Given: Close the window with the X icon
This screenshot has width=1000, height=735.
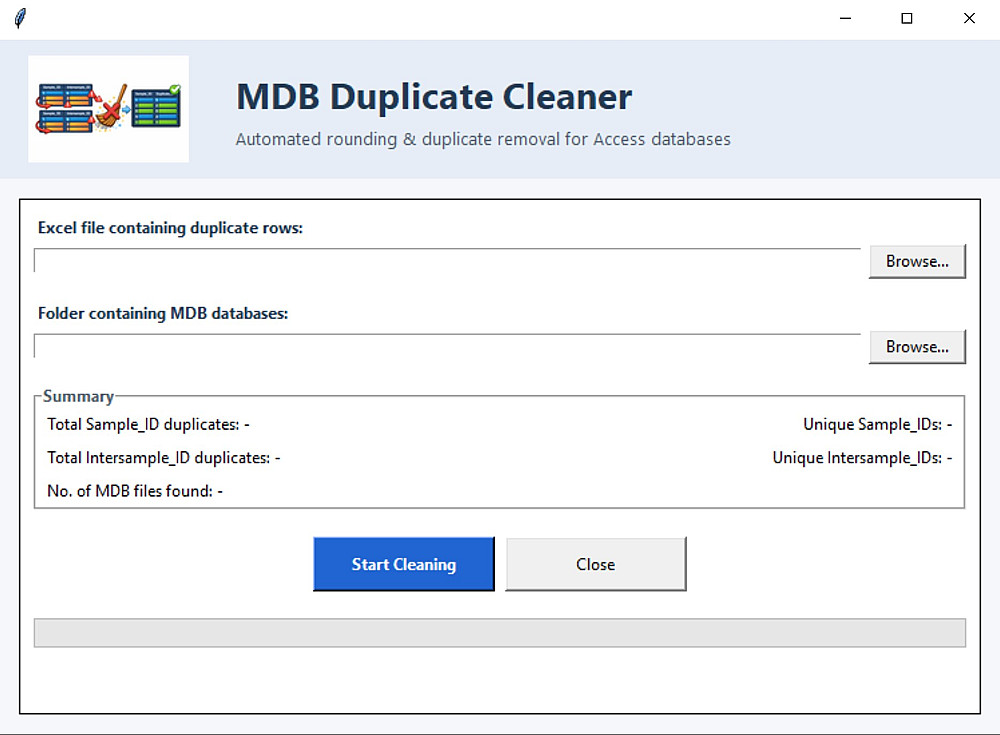Looking at the screenshot, I should click(x=969, y=19).
